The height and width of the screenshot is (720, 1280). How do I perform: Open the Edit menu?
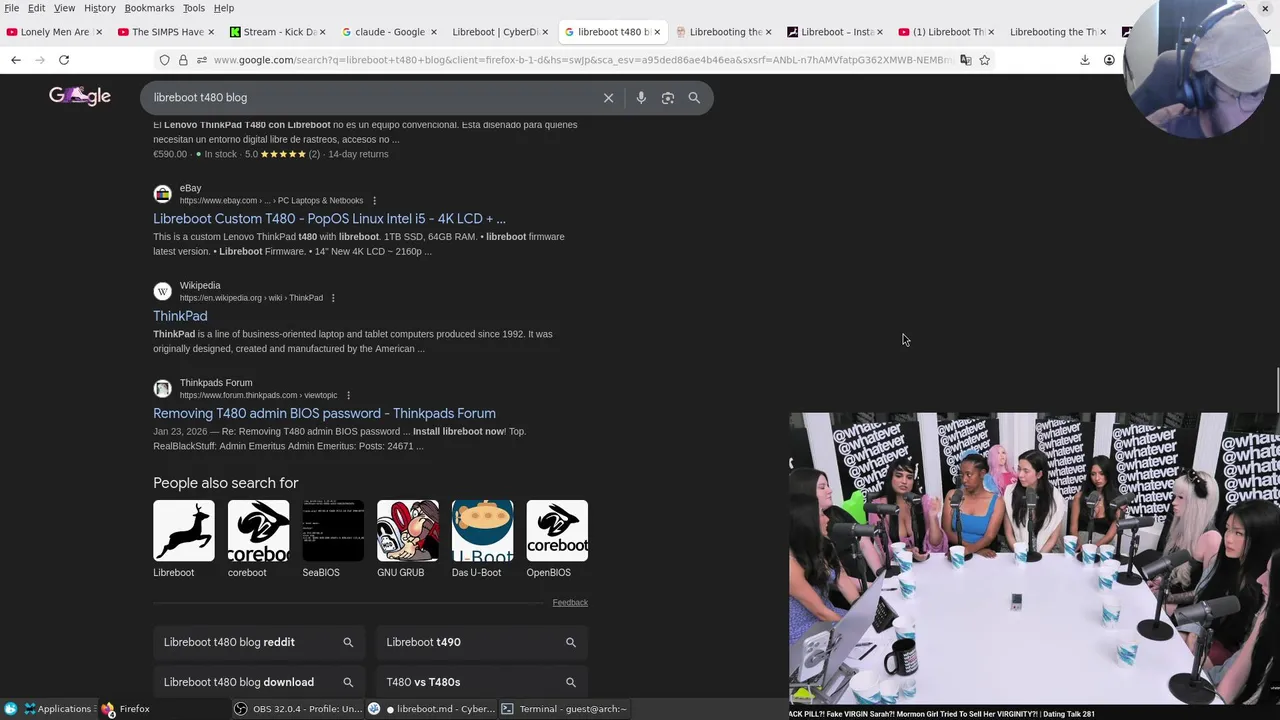36,8
